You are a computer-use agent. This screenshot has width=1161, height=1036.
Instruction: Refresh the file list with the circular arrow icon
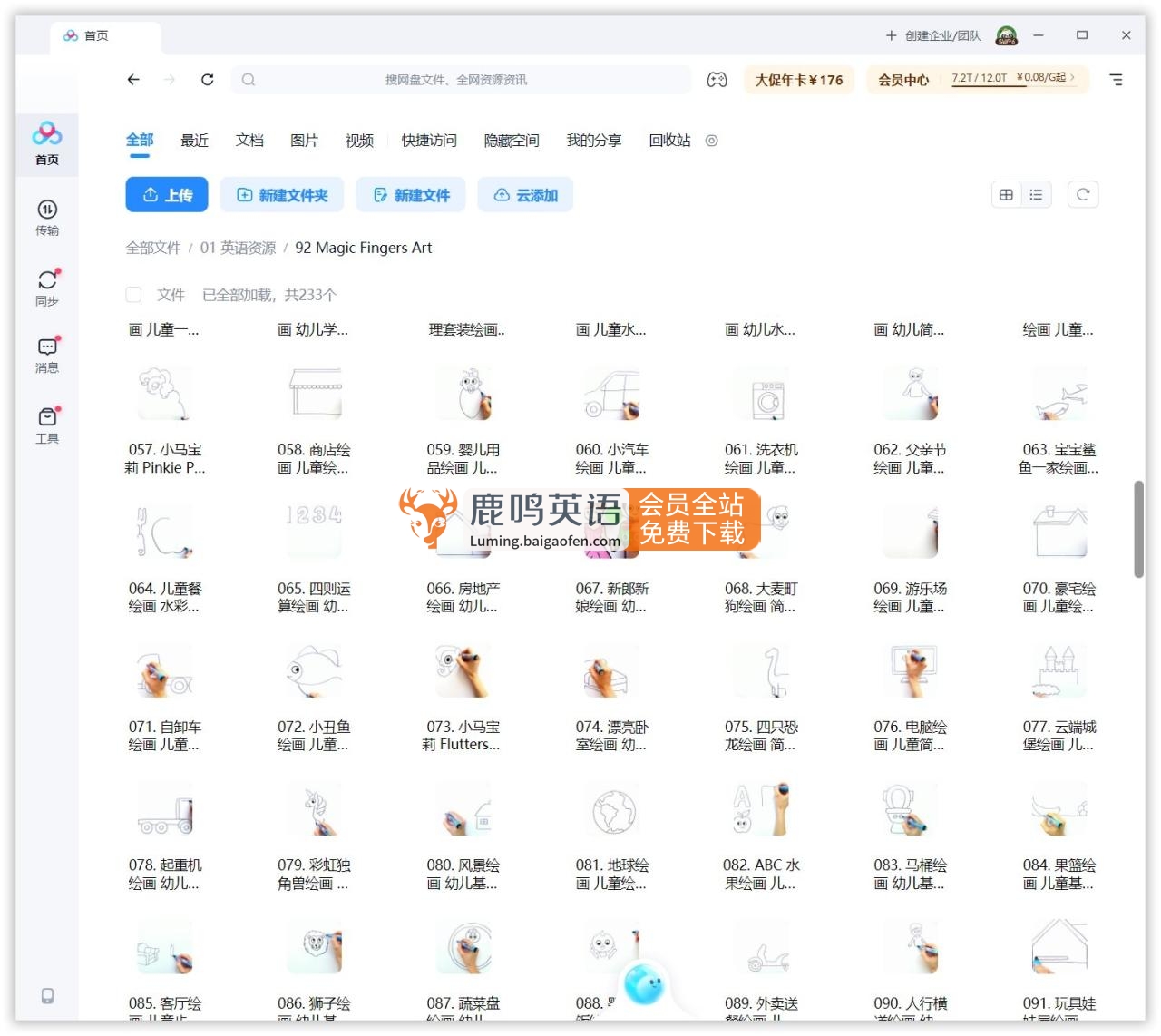(x=1083, y=194)
